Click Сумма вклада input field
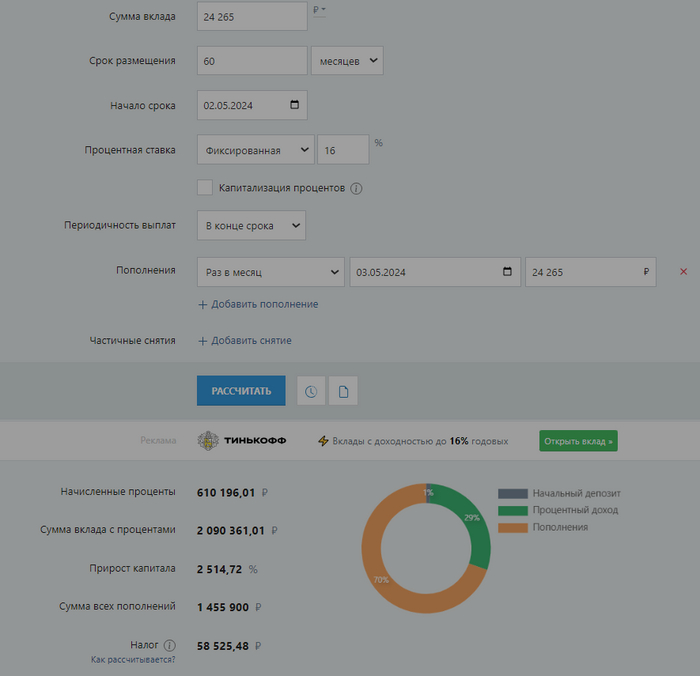Screen dimensions: 700x676 pos(252,16)
